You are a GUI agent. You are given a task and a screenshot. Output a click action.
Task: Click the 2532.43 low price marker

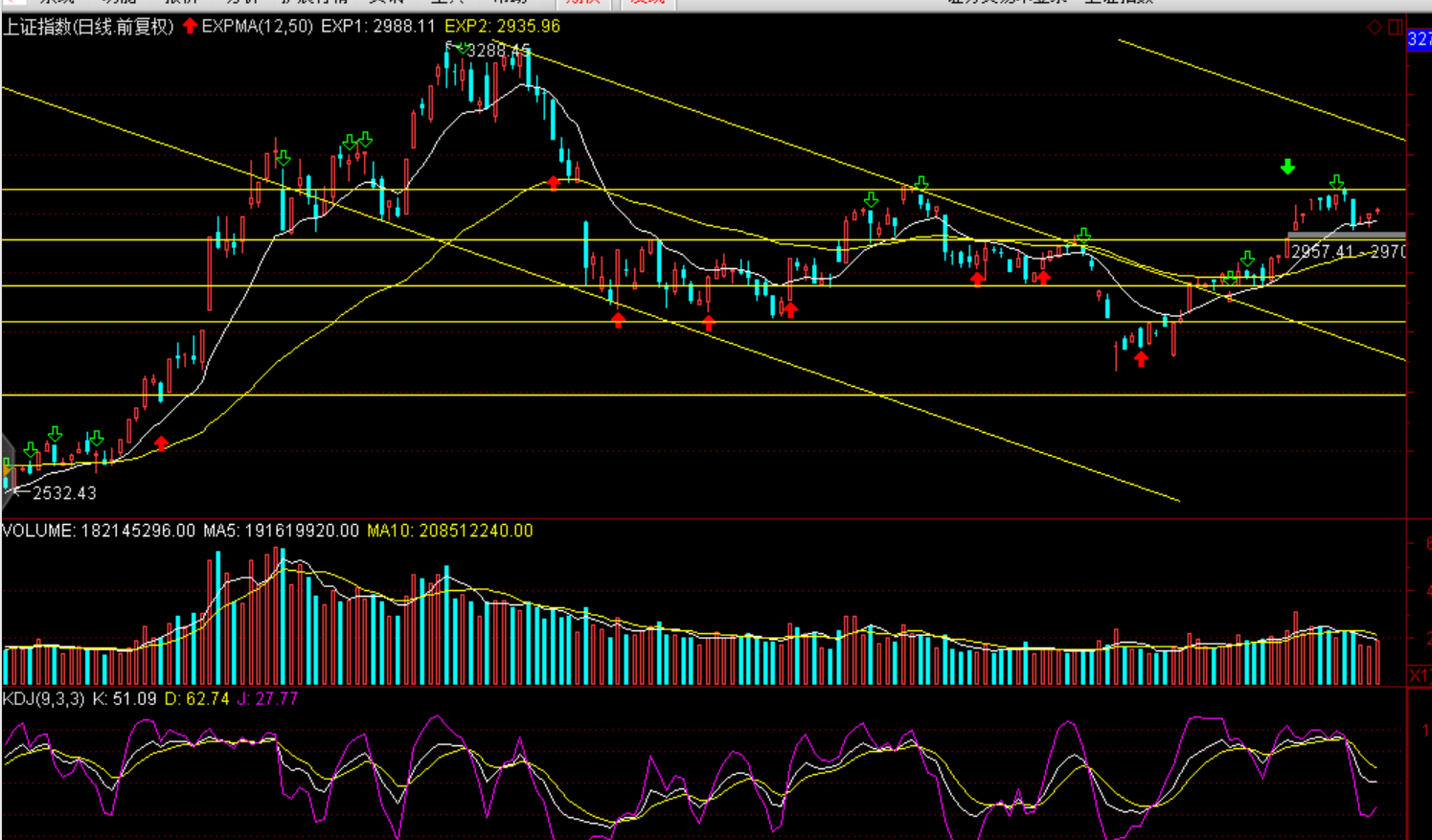pos(63,493)
